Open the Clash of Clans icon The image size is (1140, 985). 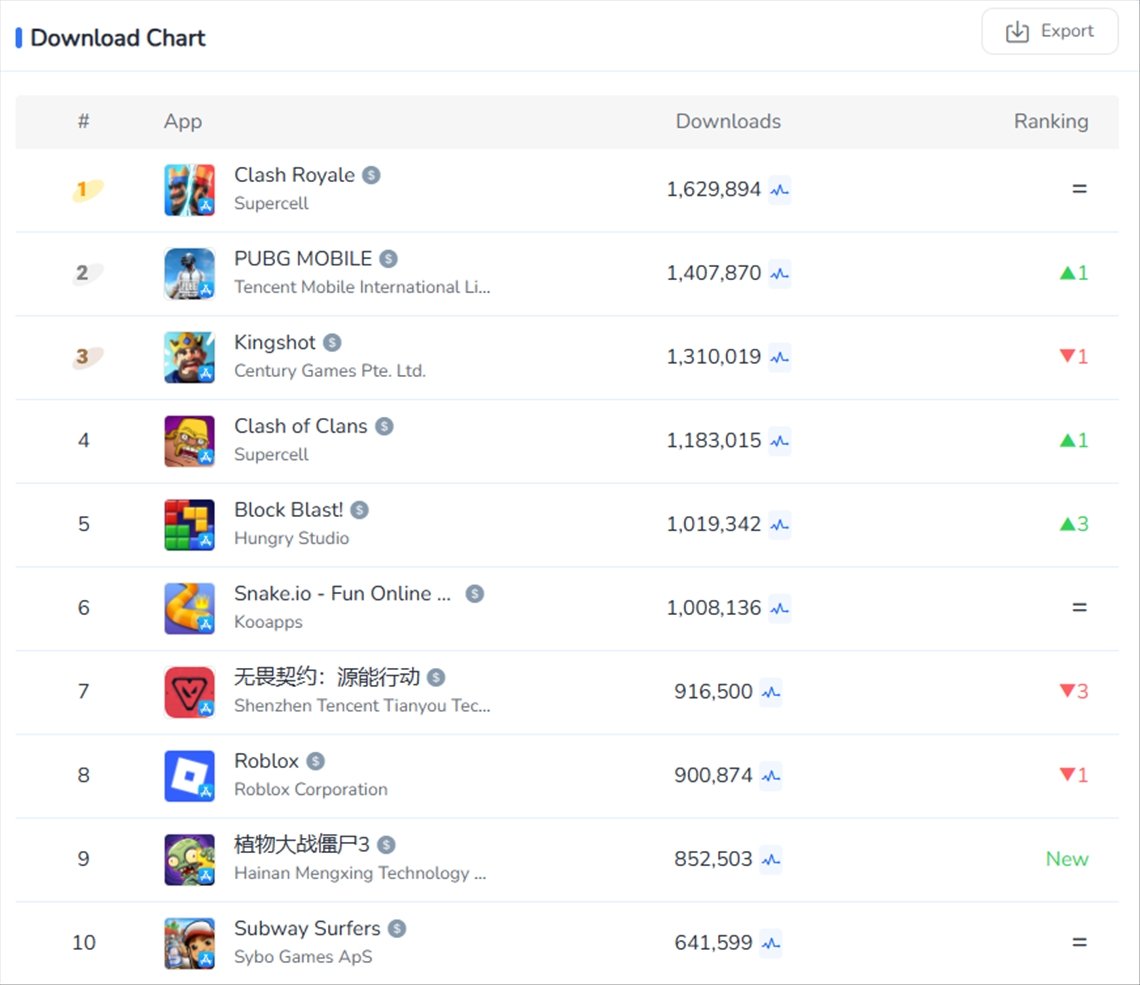(189, 441)
